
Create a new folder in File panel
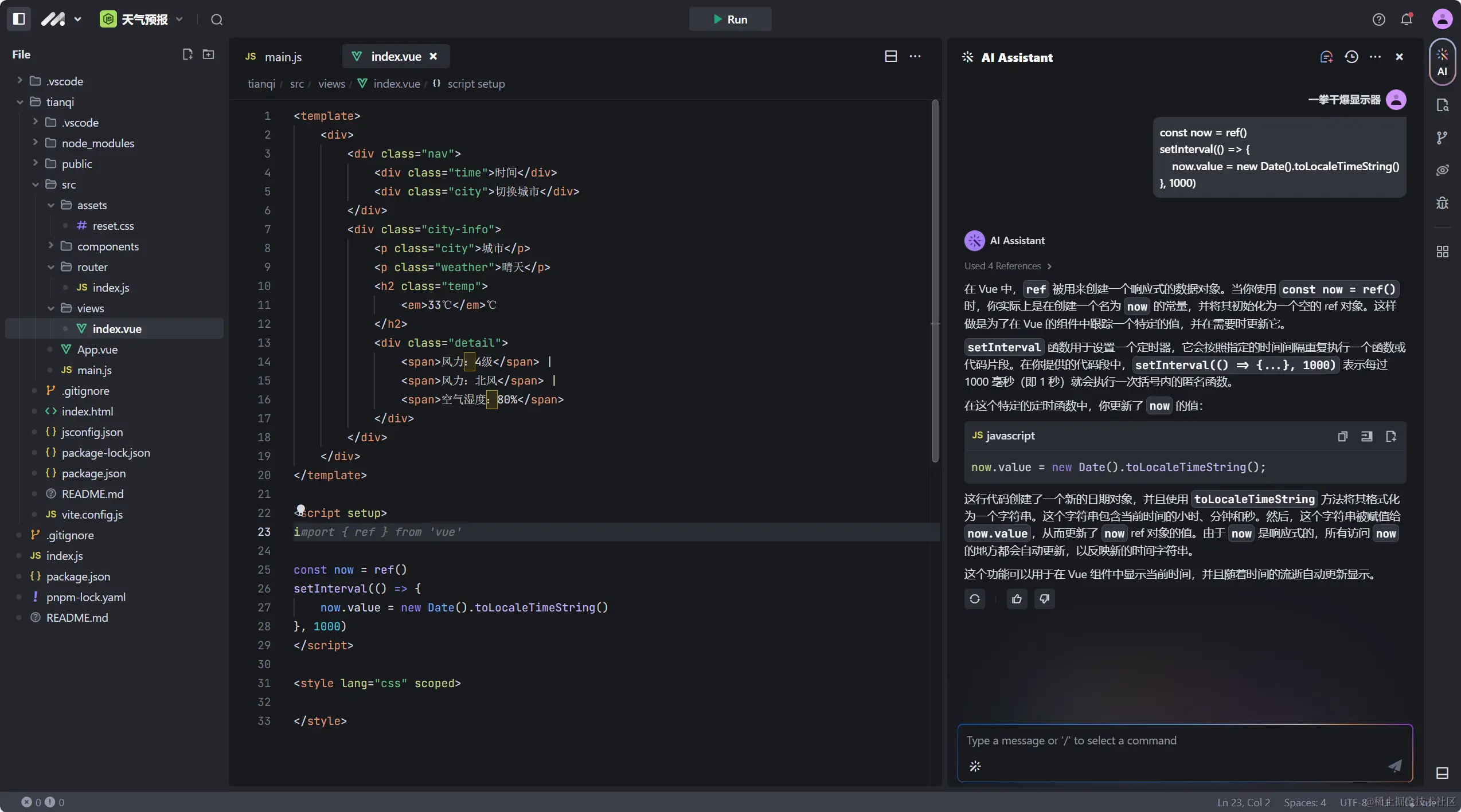pyautogui.click(x=209, y=54)
